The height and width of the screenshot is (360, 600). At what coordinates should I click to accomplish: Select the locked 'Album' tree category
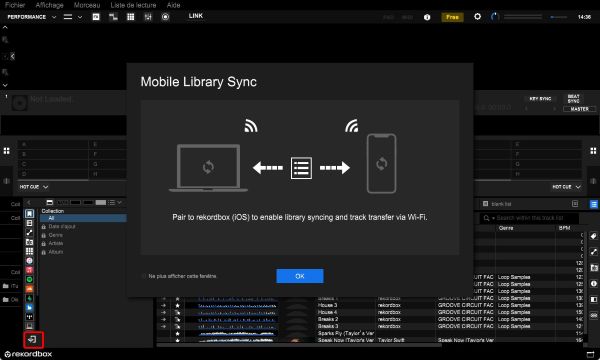pos(56,252)
